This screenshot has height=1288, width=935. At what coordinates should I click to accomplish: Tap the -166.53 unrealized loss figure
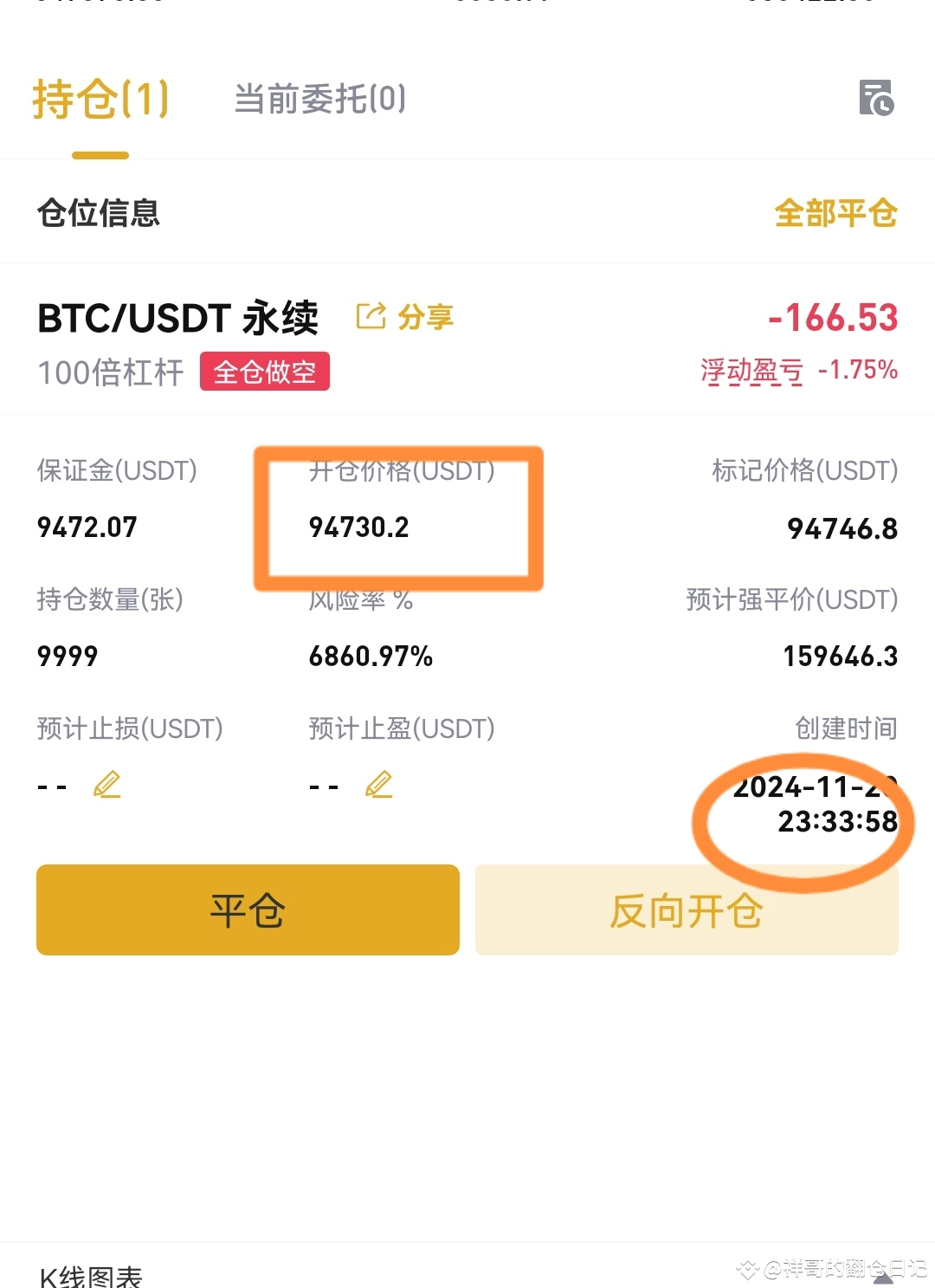click(x=833, y=318)
